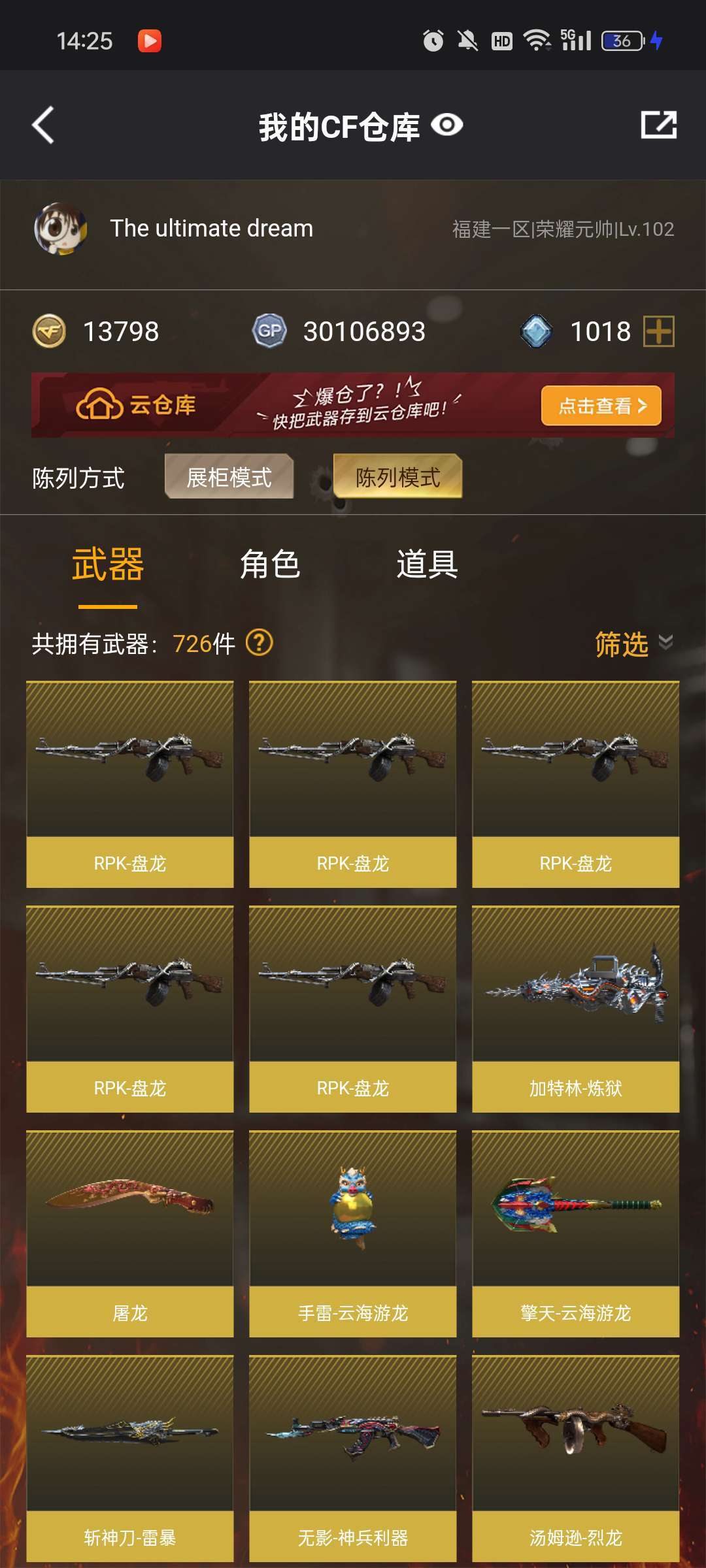Tap the player avatar picture

coord(61,229)
